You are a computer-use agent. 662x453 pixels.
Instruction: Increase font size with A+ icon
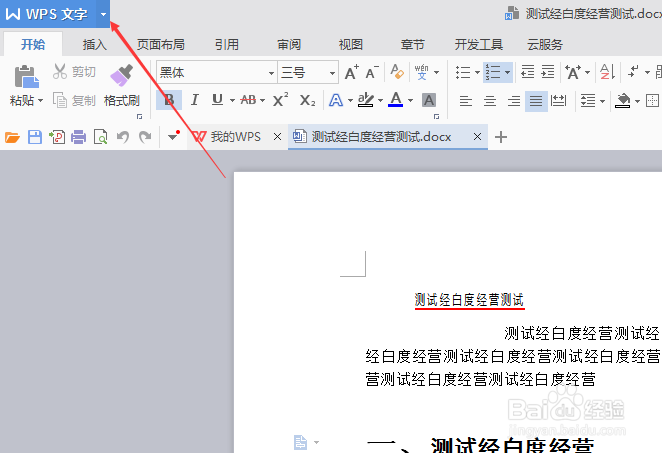[x=352, y=73]
